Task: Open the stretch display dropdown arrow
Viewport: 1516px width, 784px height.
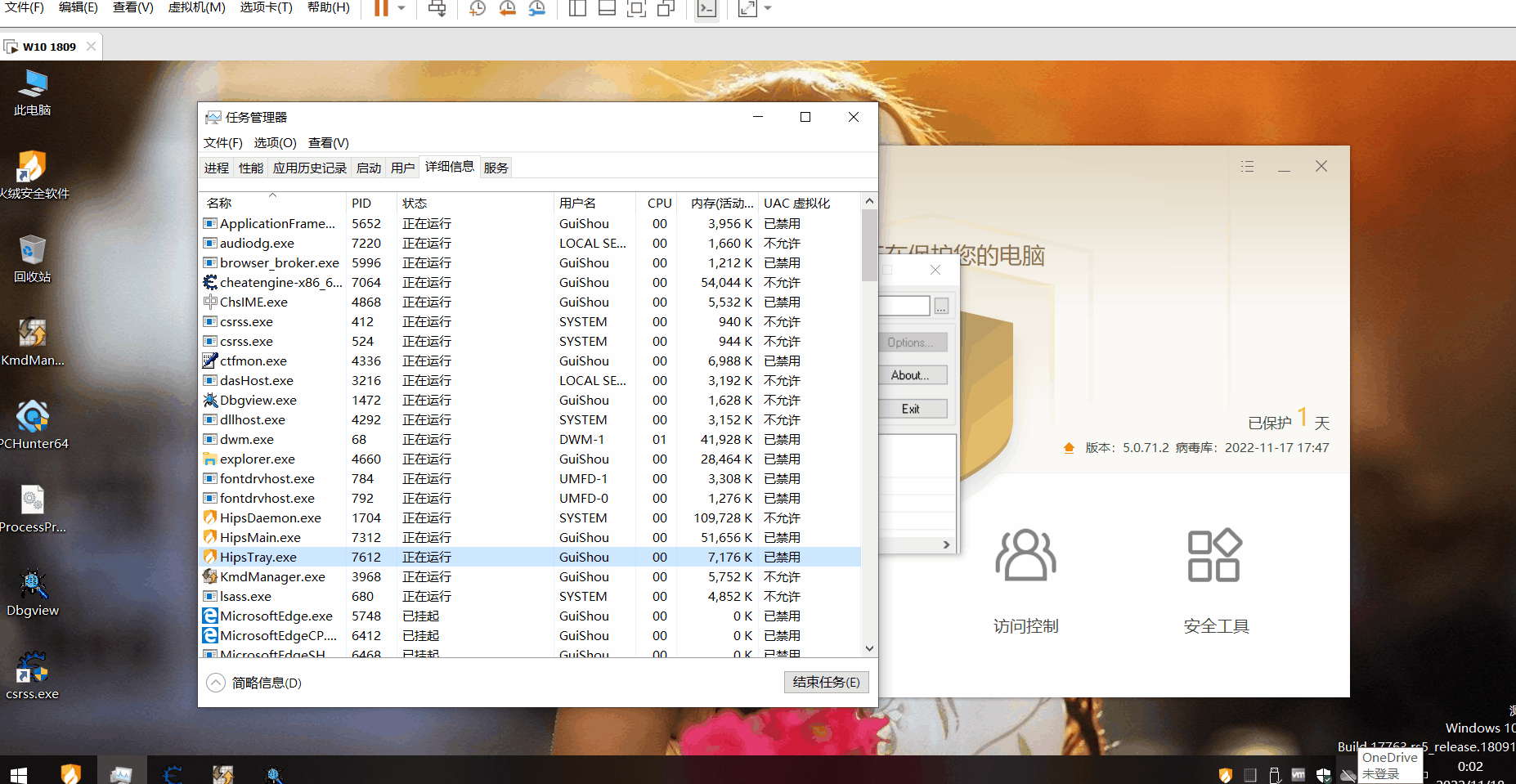Action: 768,8
